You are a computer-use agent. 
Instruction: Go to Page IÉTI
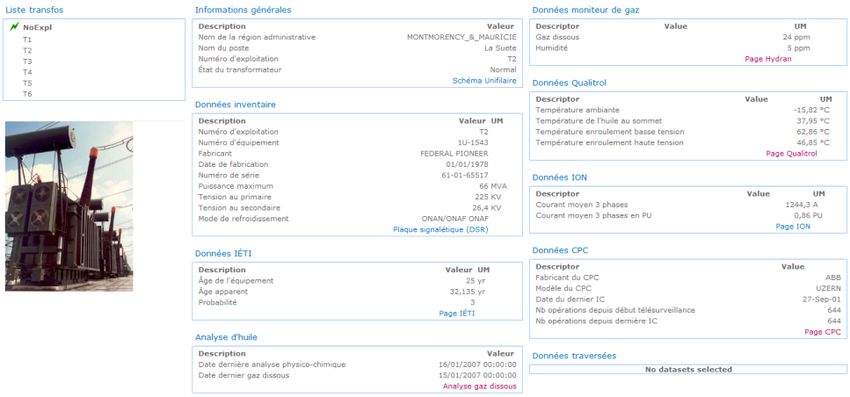(457, 313)
